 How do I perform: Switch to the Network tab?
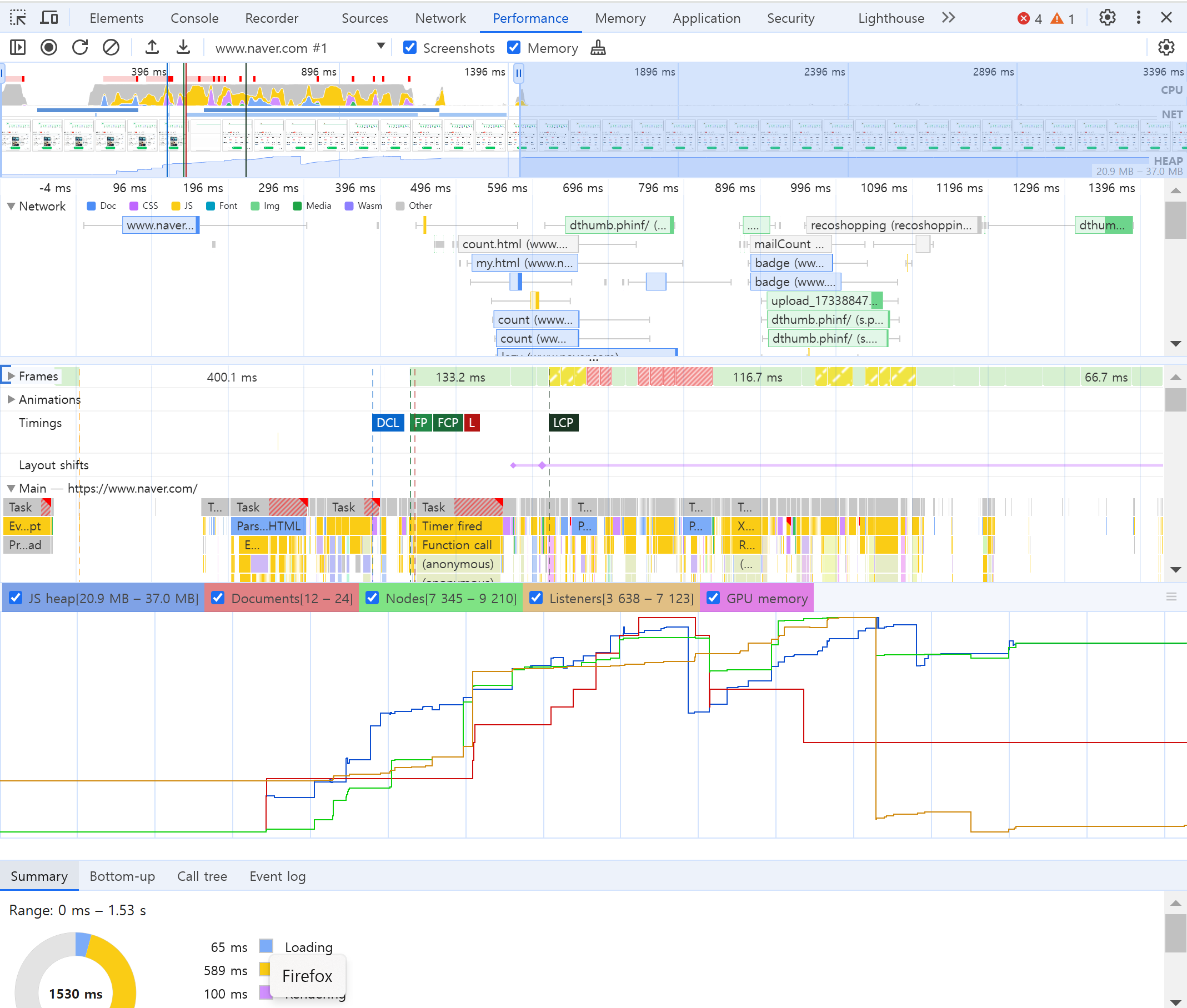440,18
